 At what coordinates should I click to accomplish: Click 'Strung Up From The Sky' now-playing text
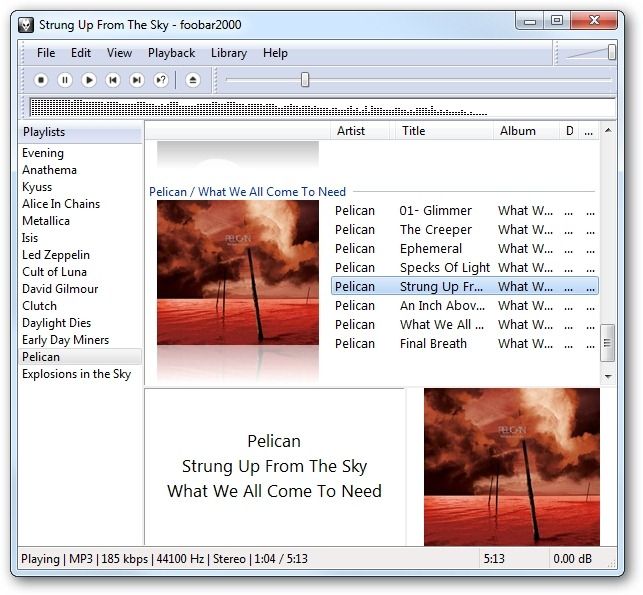274,466
